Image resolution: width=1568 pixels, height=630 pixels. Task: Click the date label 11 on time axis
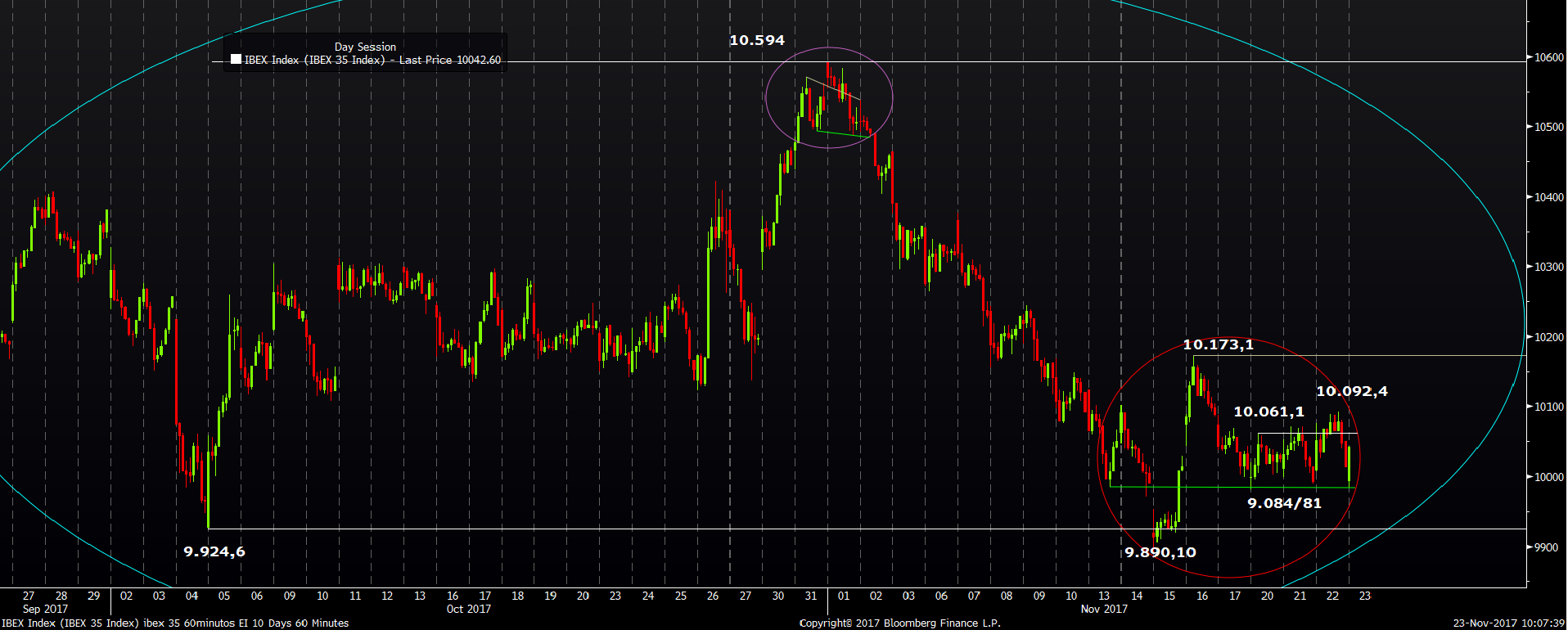pyautogui.click(x=355, y=596)
